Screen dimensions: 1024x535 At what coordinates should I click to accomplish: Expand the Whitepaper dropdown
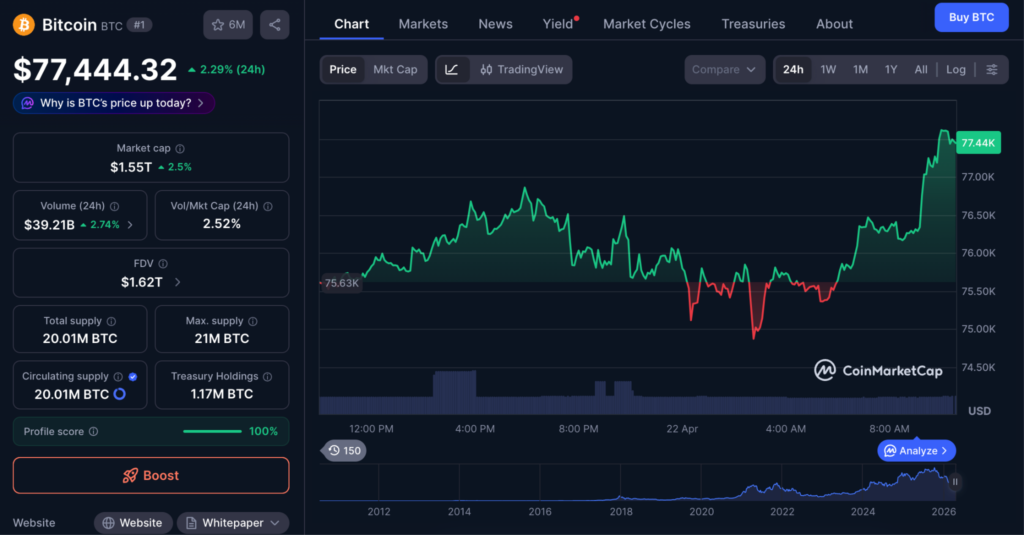(232, 523)
